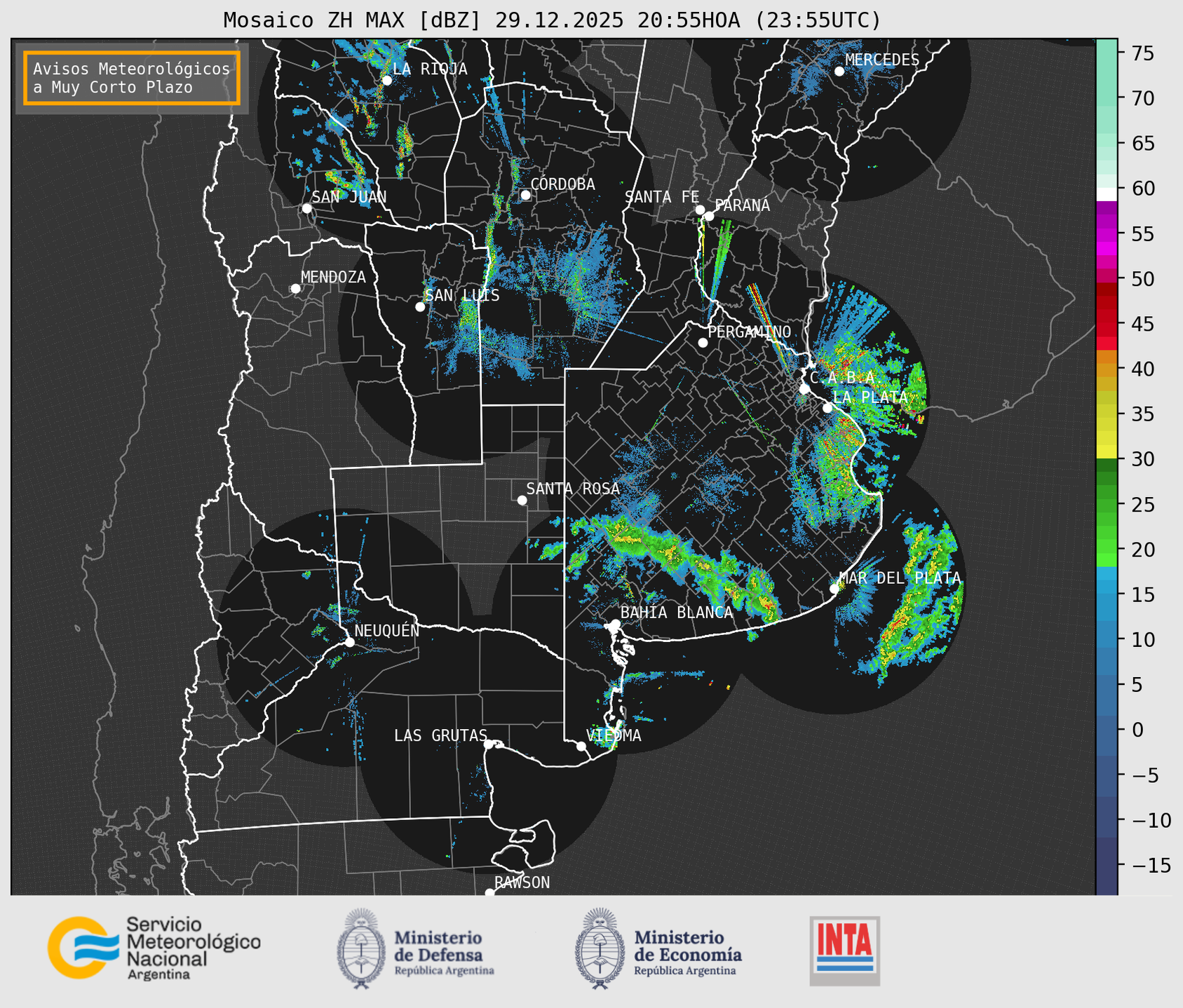Click the Paraná city label
Screen dimensions: 1183x1008
[742, 205]
